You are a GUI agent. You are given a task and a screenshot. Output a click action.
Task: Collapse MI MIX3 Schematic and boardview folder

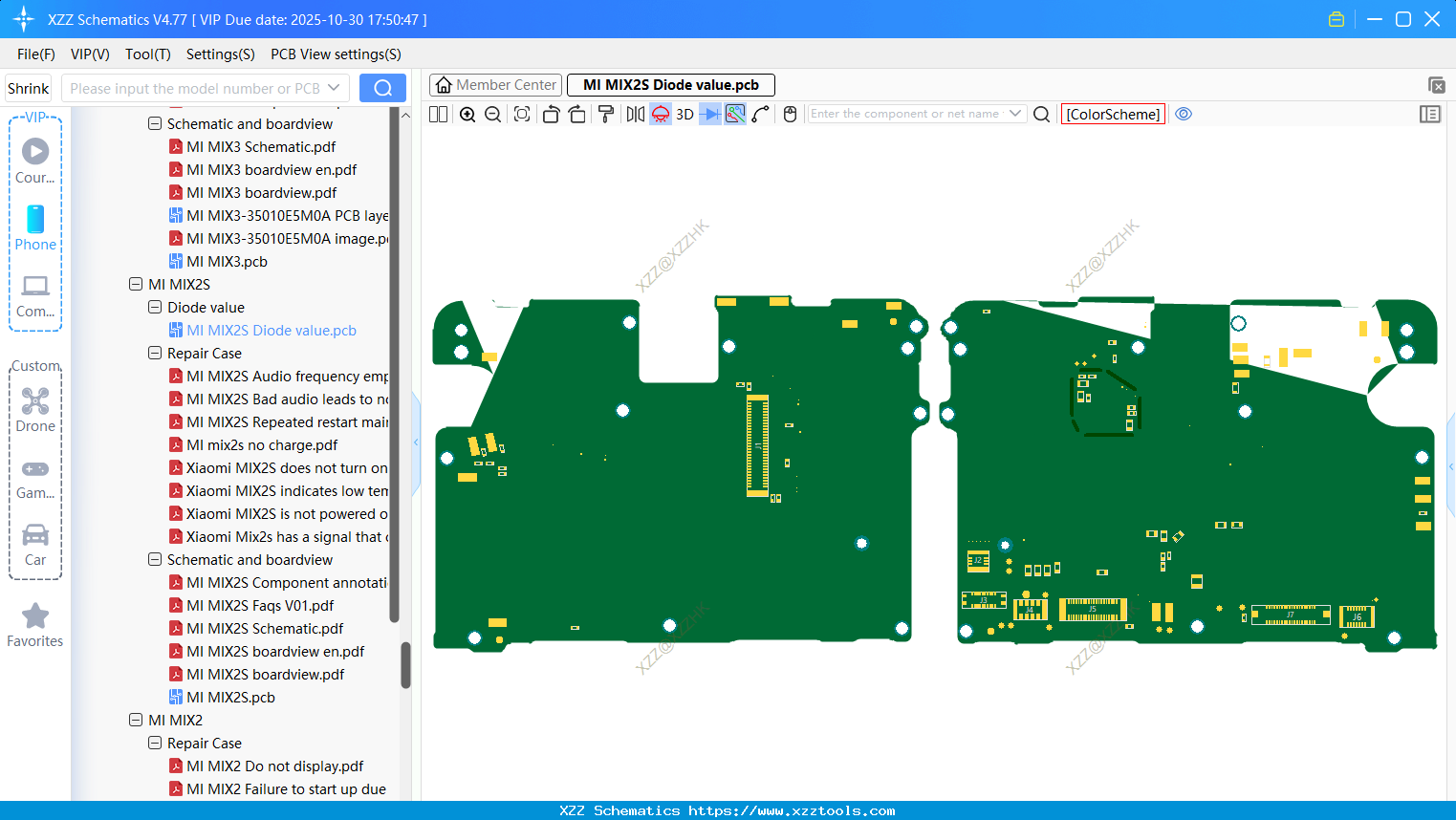click(155, 123)
